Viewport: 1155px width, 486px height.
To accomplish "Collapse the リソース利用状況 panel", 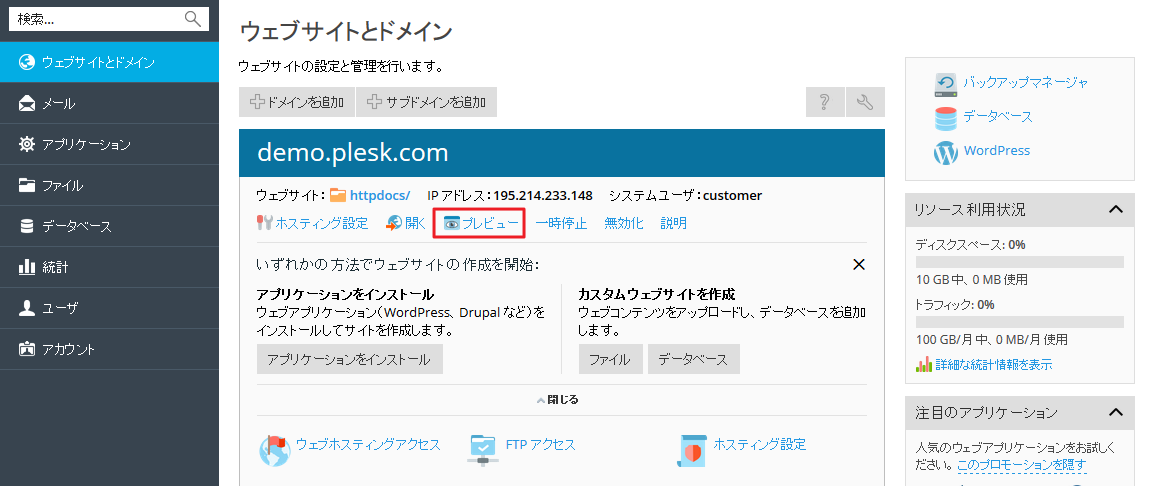I will tap(1116, 209).
